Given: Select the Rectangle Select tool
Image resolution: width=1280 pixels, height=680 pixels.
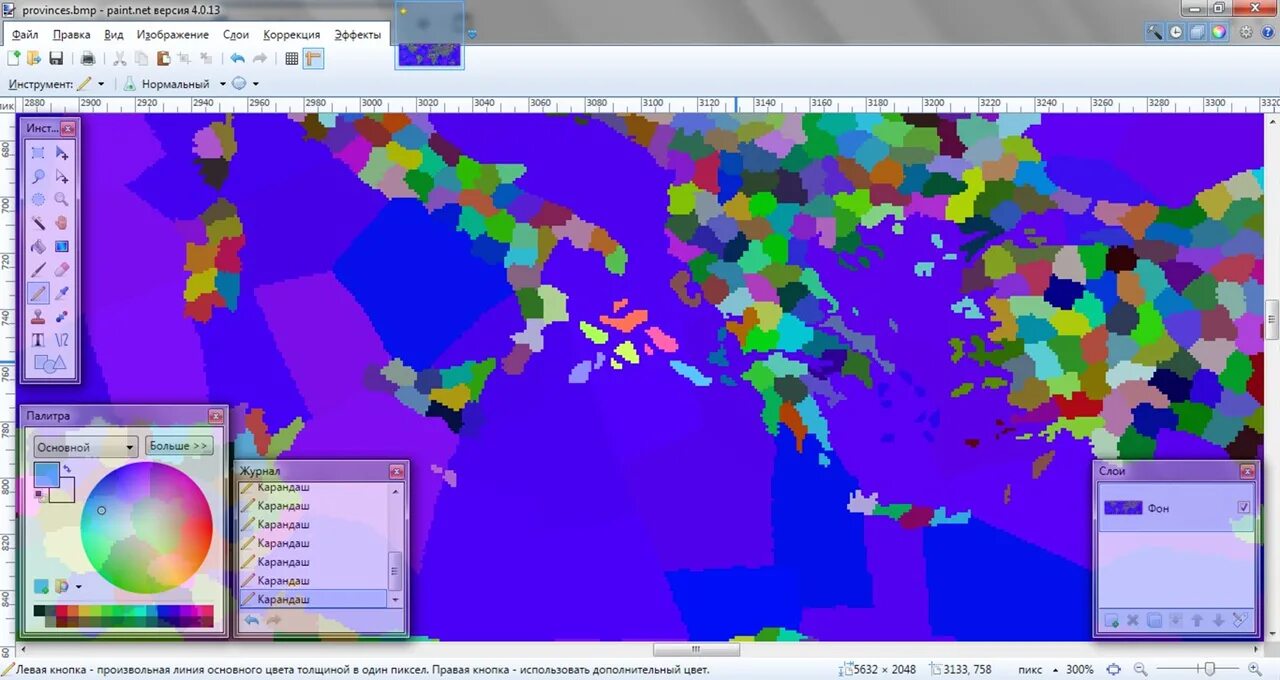Looking at the screenshot, I should coord(38,153).
